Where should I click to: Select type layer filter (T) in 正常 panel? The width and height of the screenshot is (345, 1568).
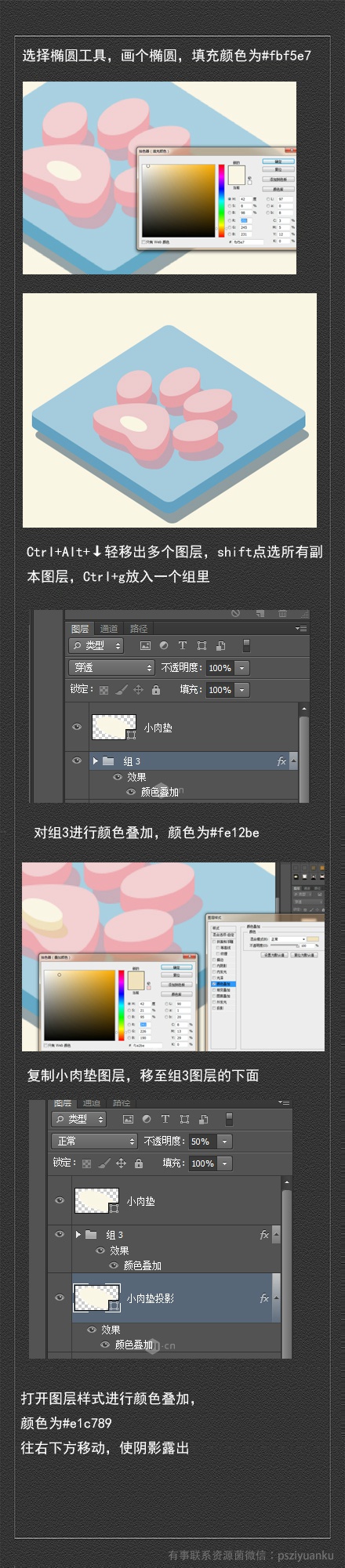[x=165, y=1120]
